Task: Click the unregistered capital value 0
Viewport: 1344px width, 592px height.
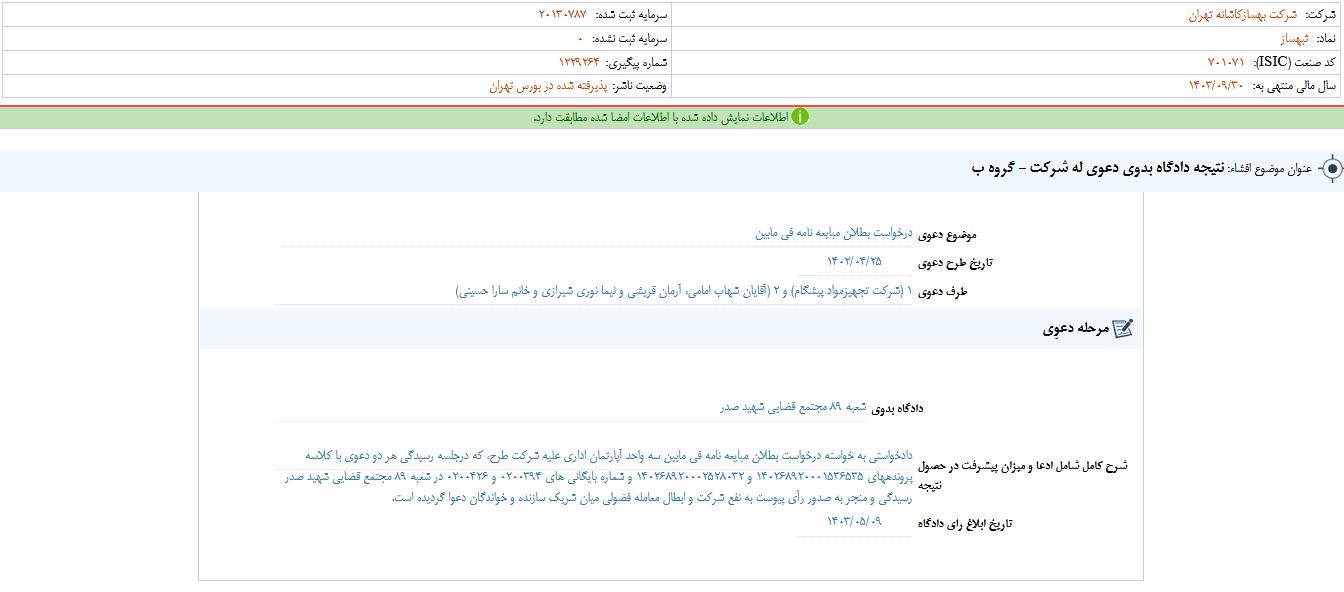Action: coord(580,38)
